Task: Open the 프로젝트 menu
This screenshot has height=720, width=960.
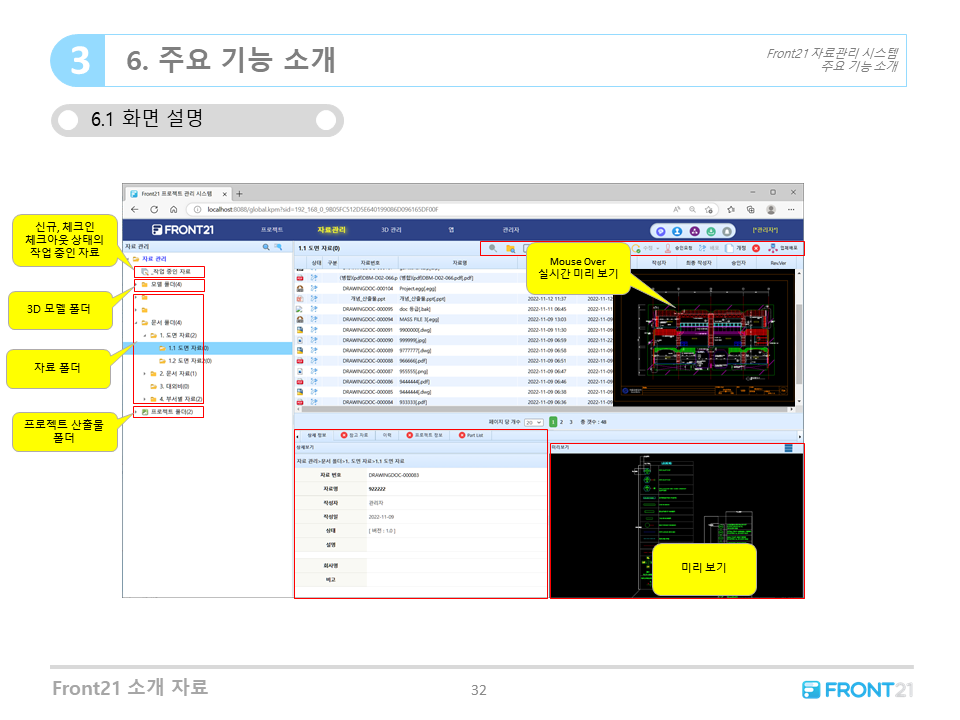Action: click(x=272, y=230)
